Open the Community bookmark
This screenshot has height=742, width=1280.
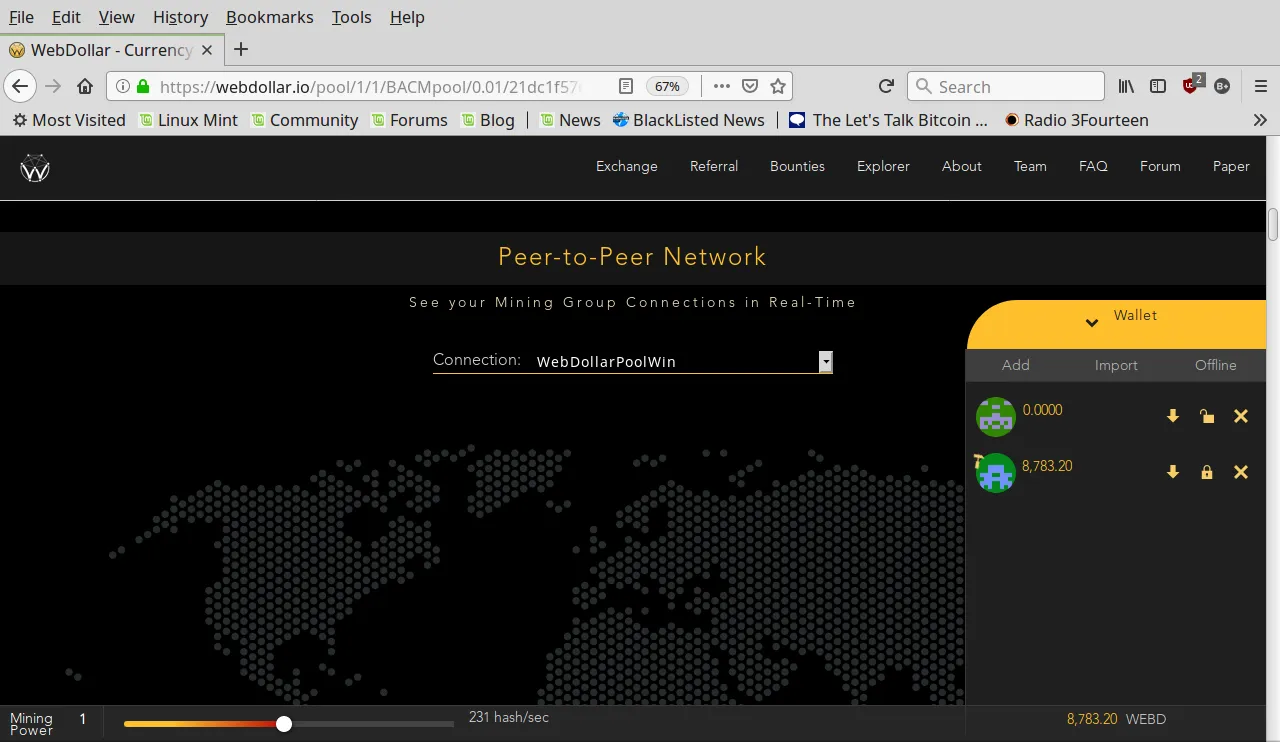[304, 120]
